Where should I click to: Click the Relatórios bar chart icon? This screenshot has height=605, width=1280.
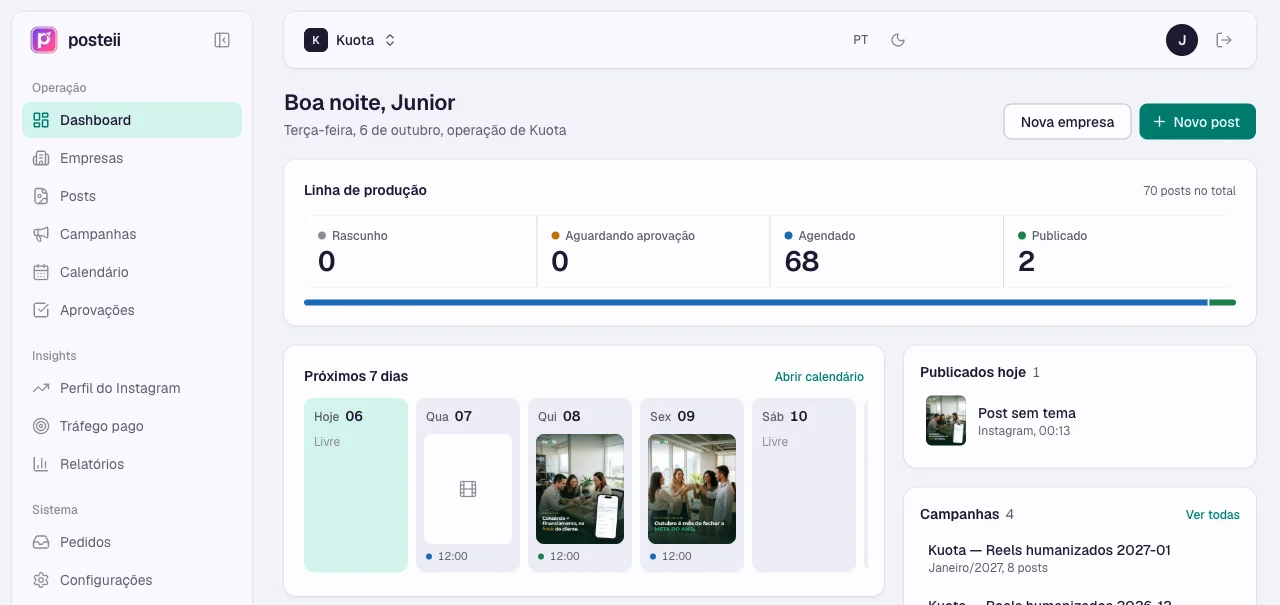41,464
